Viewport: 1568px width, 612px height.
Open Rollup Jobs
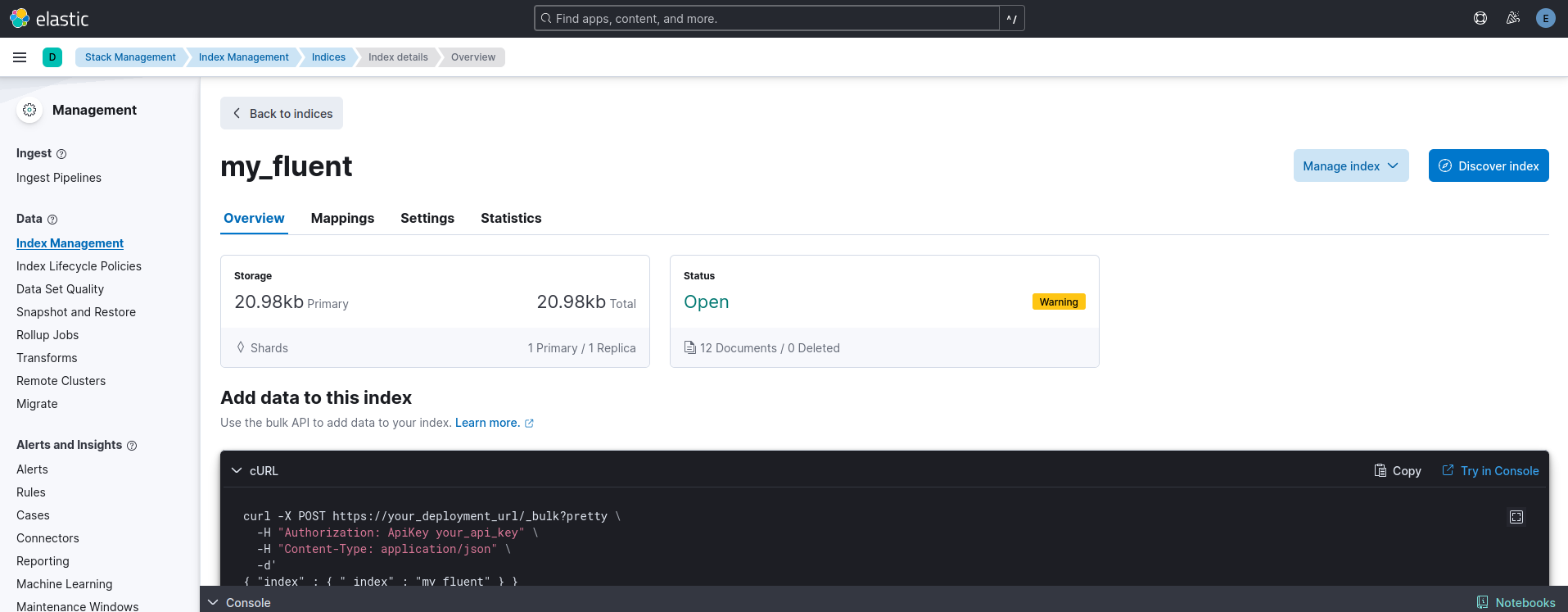click(47, 335)
